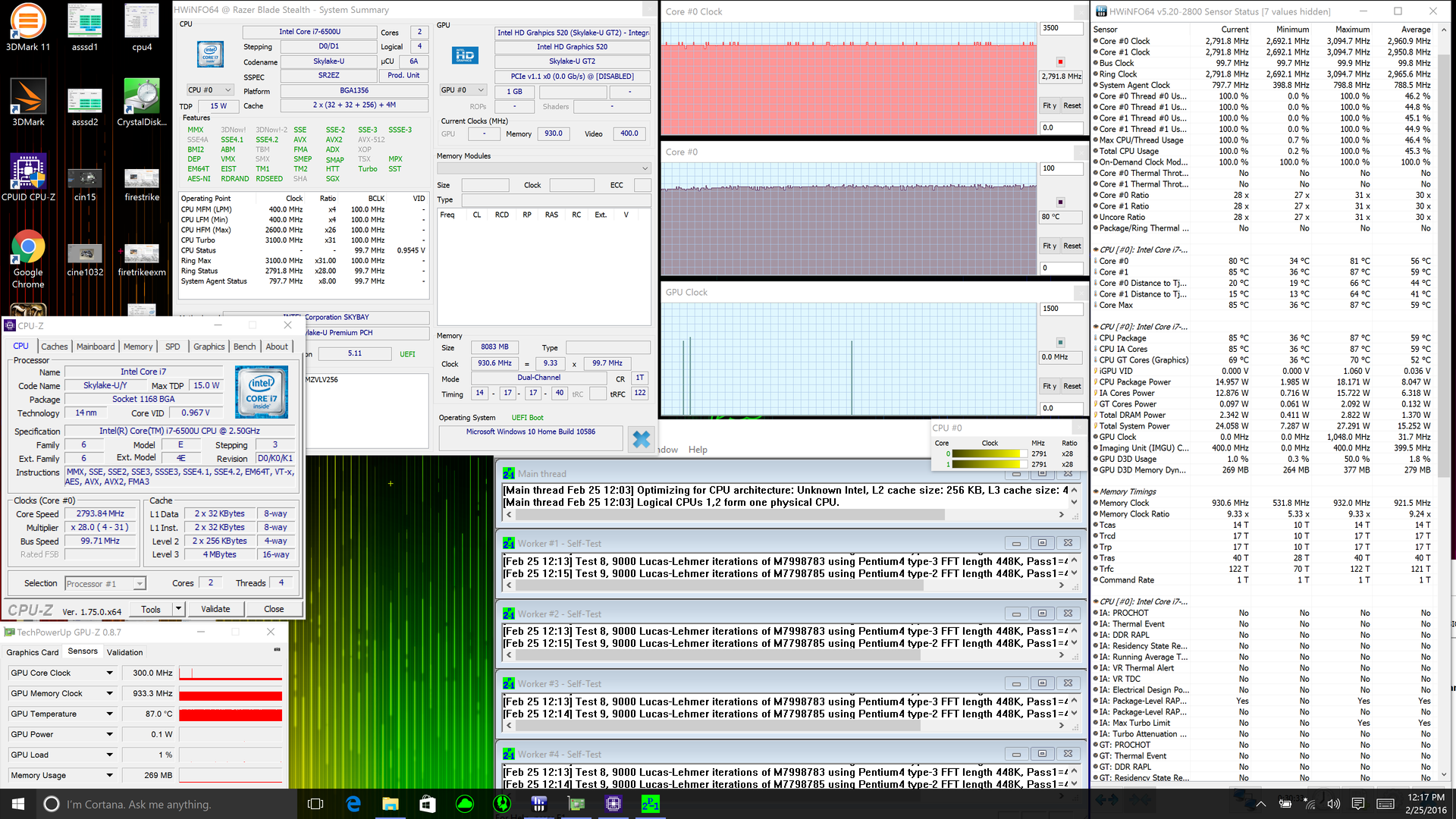1456x819 pixels.
Task: Open the CPU #0 selector dropdown
Action: tap(211, 90)
